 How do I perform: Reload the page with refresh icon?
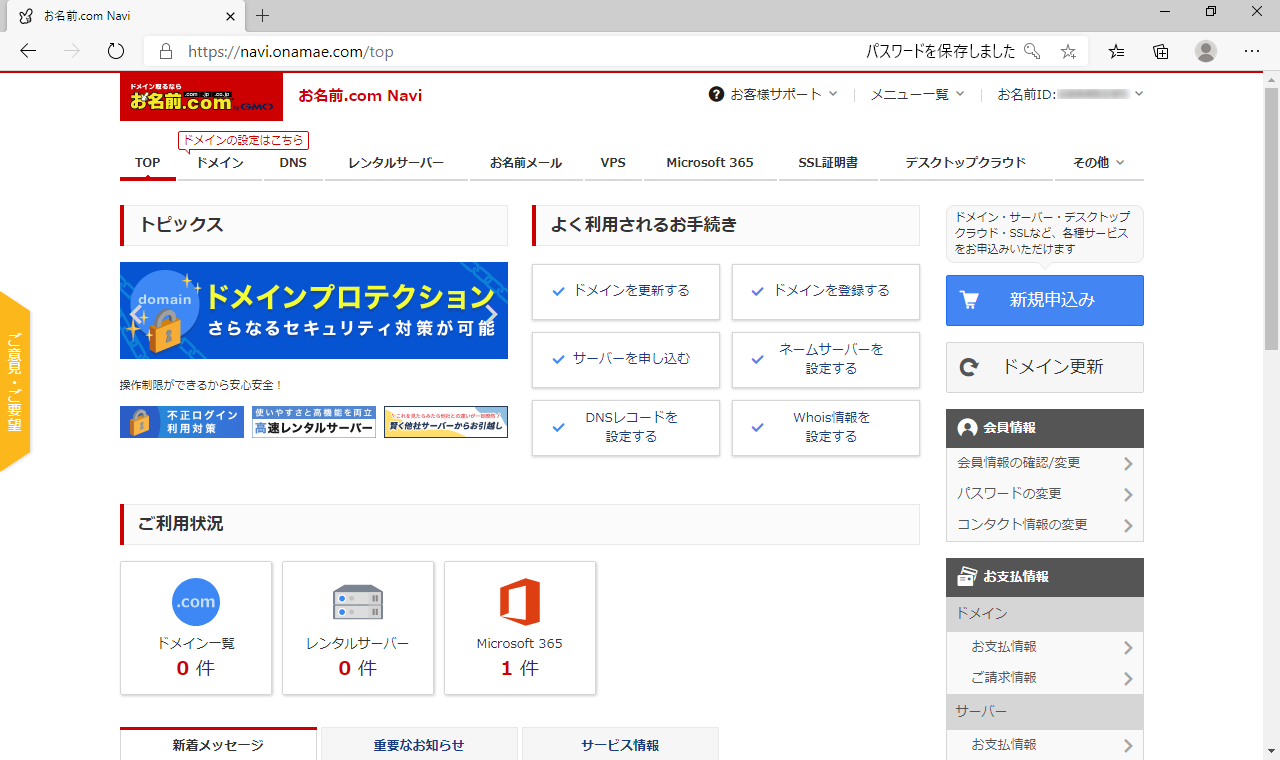(115, 51)
